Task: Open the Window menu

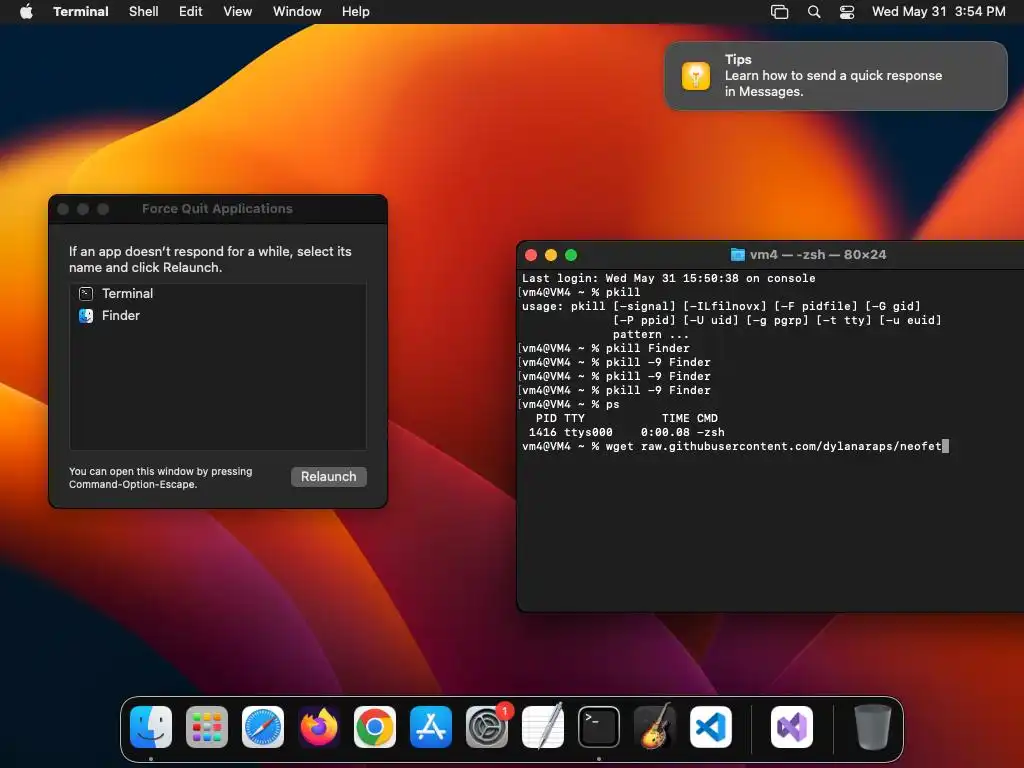Action: point(297,12)
